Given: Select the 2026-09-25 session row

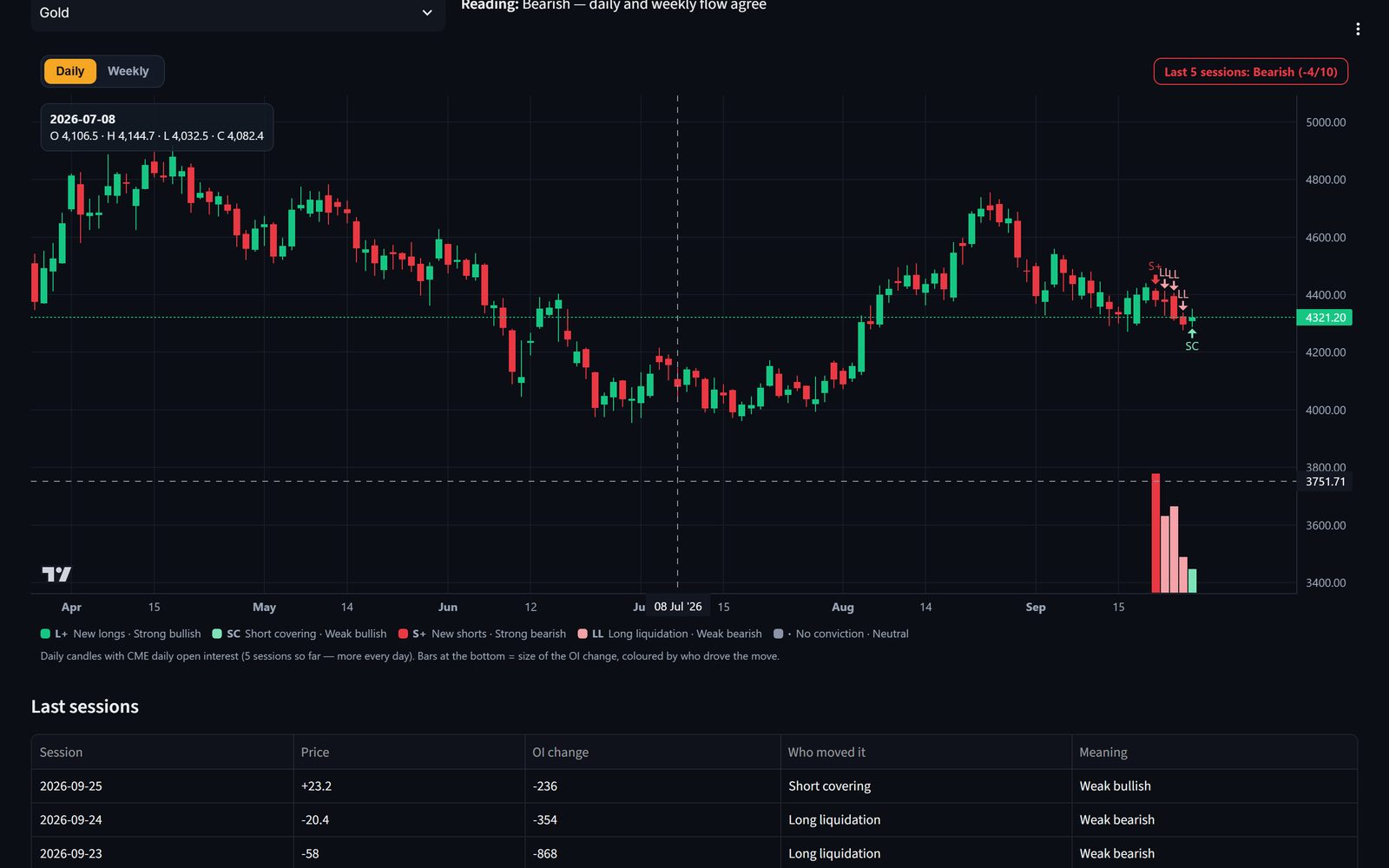Looking at the screenshot, I should pos(694,786).
